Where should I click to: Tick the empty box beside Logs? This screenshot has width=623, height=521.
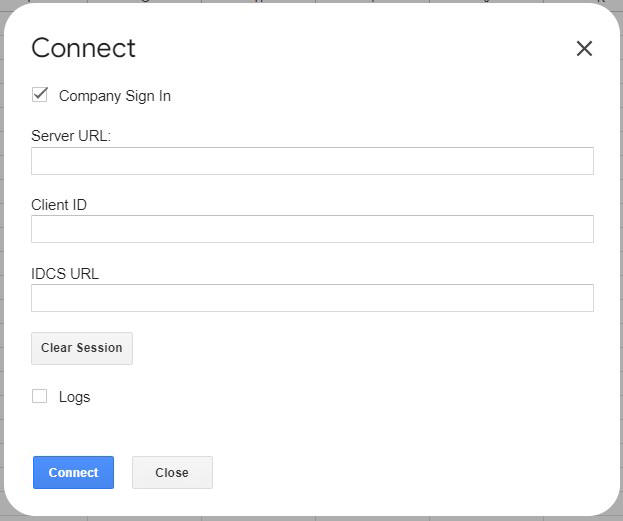(x=40, y=396)
